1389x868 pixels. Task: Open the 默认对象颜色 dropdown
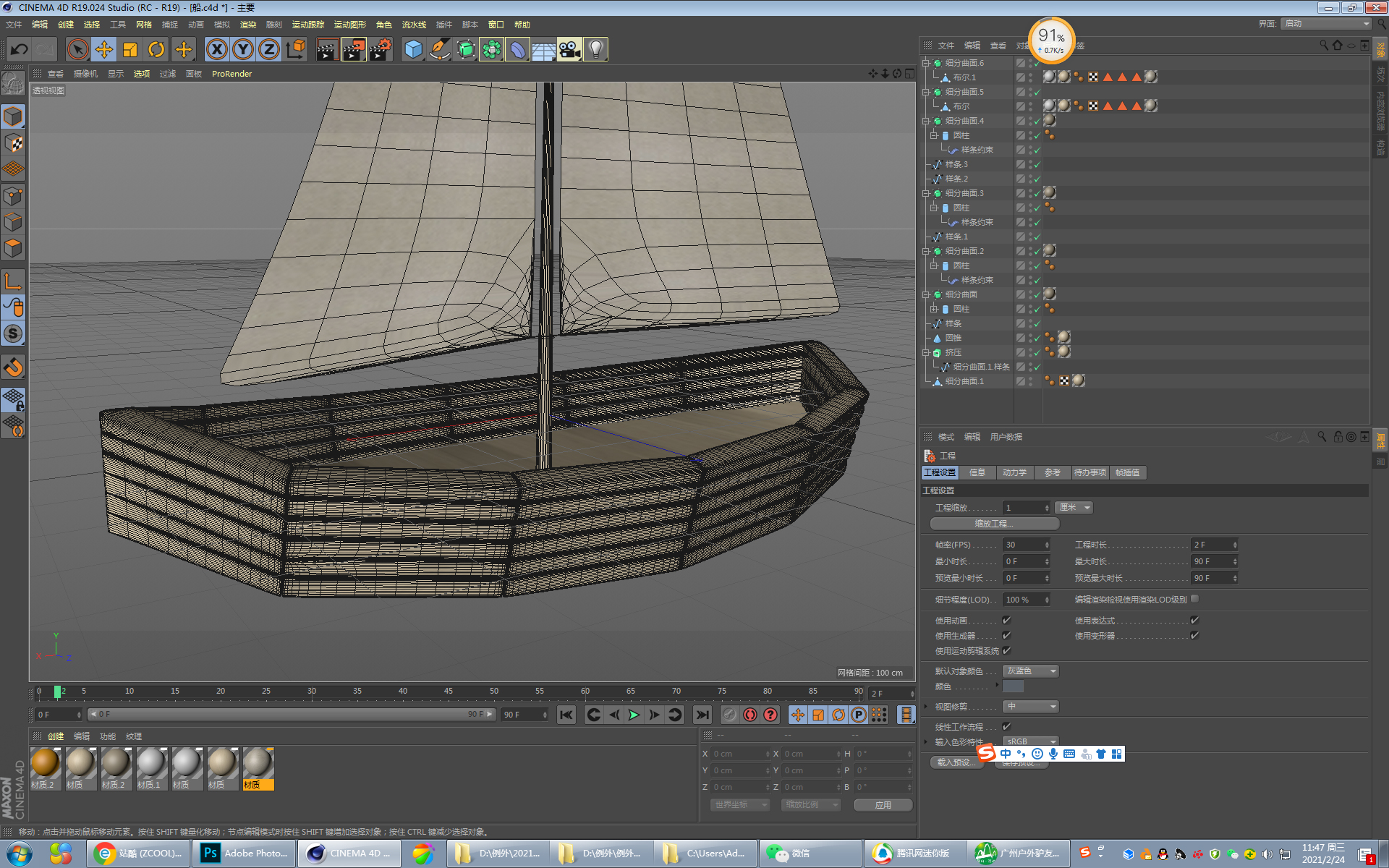(1031, 671)
